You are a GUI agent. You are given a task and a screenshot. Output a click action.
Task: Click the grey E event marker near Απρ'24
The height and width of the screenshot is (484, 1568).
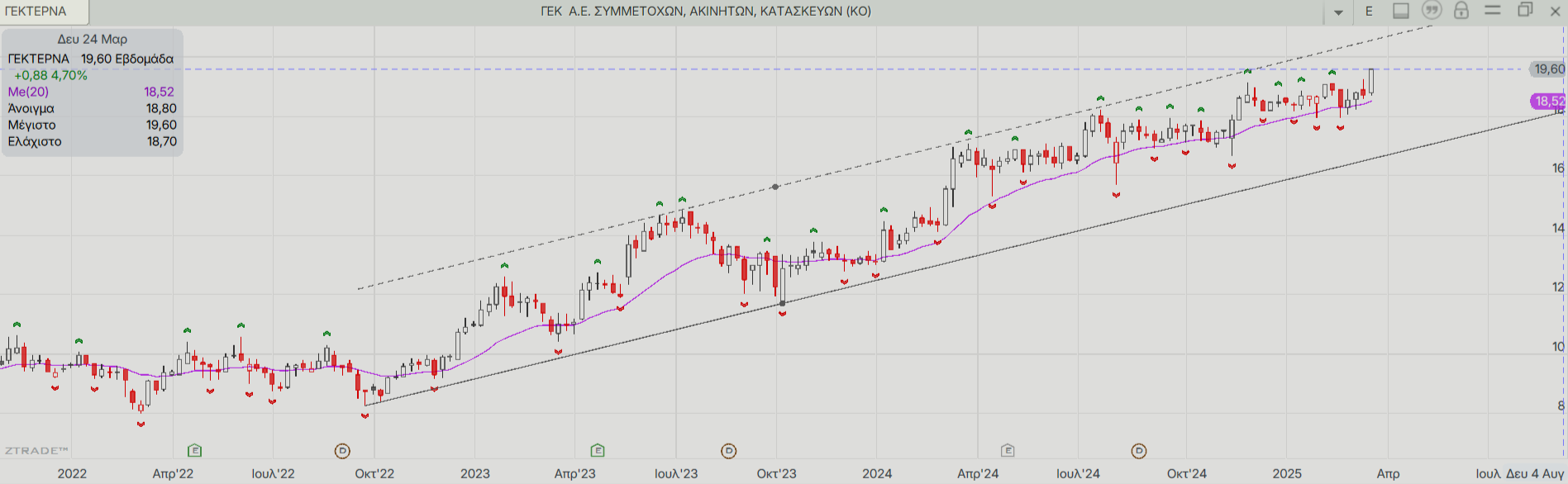[x=1008, y=450]
